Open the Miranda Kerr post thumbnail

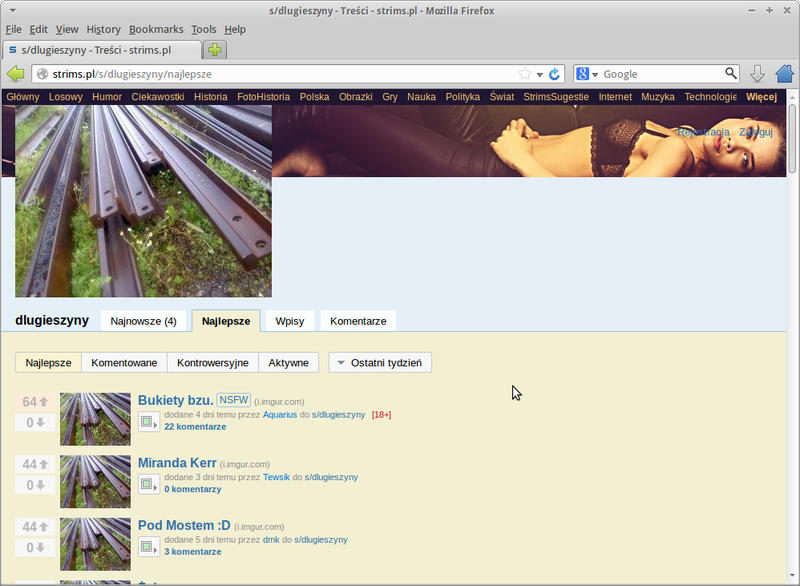click(x=95, y=481)
